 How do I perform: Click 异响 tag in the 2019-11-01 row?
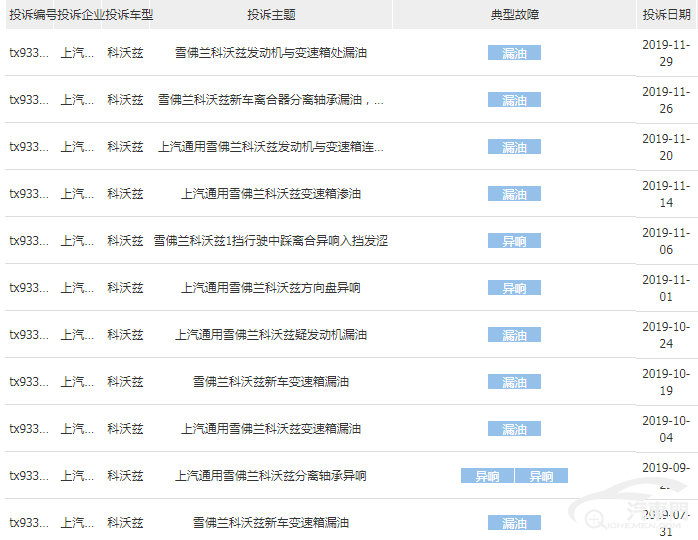514,288
